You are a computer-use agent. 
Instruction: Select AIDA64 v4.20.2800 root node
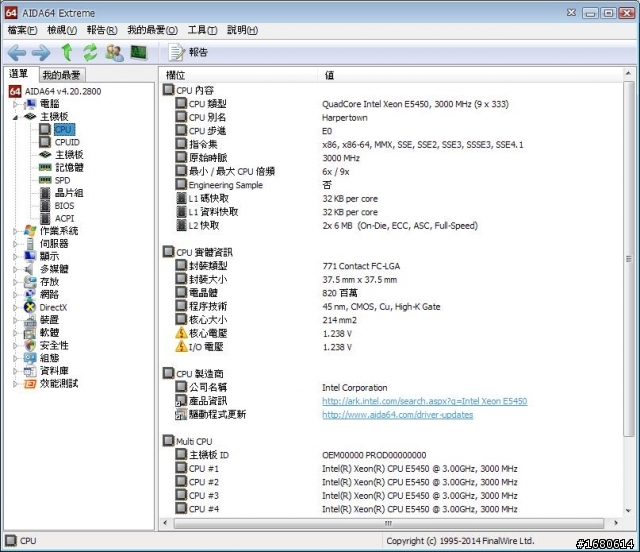pos(63,91)
